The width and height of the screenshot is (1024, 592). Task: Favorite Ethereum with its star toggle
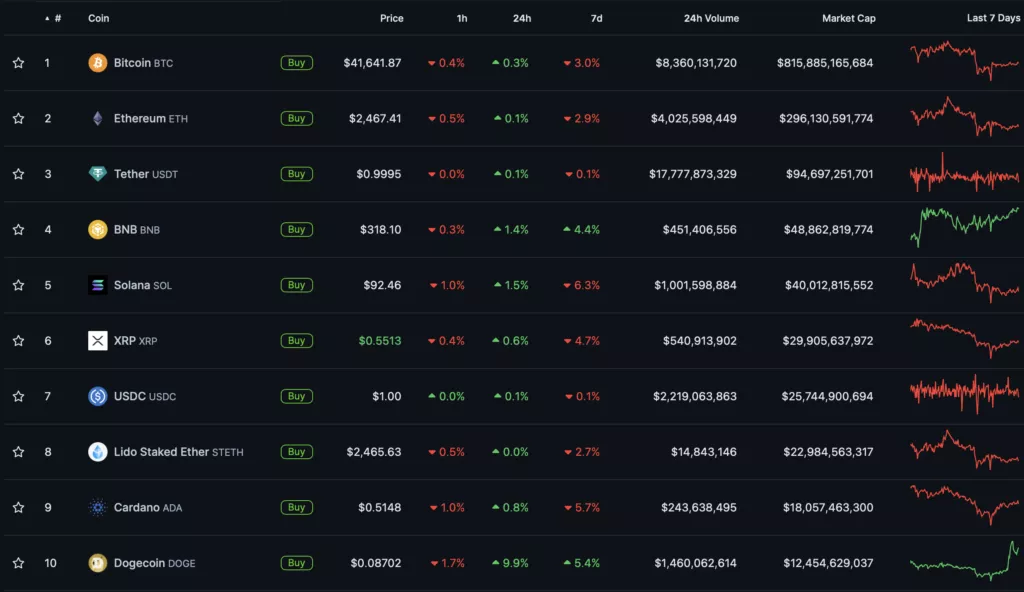(18, 118)
